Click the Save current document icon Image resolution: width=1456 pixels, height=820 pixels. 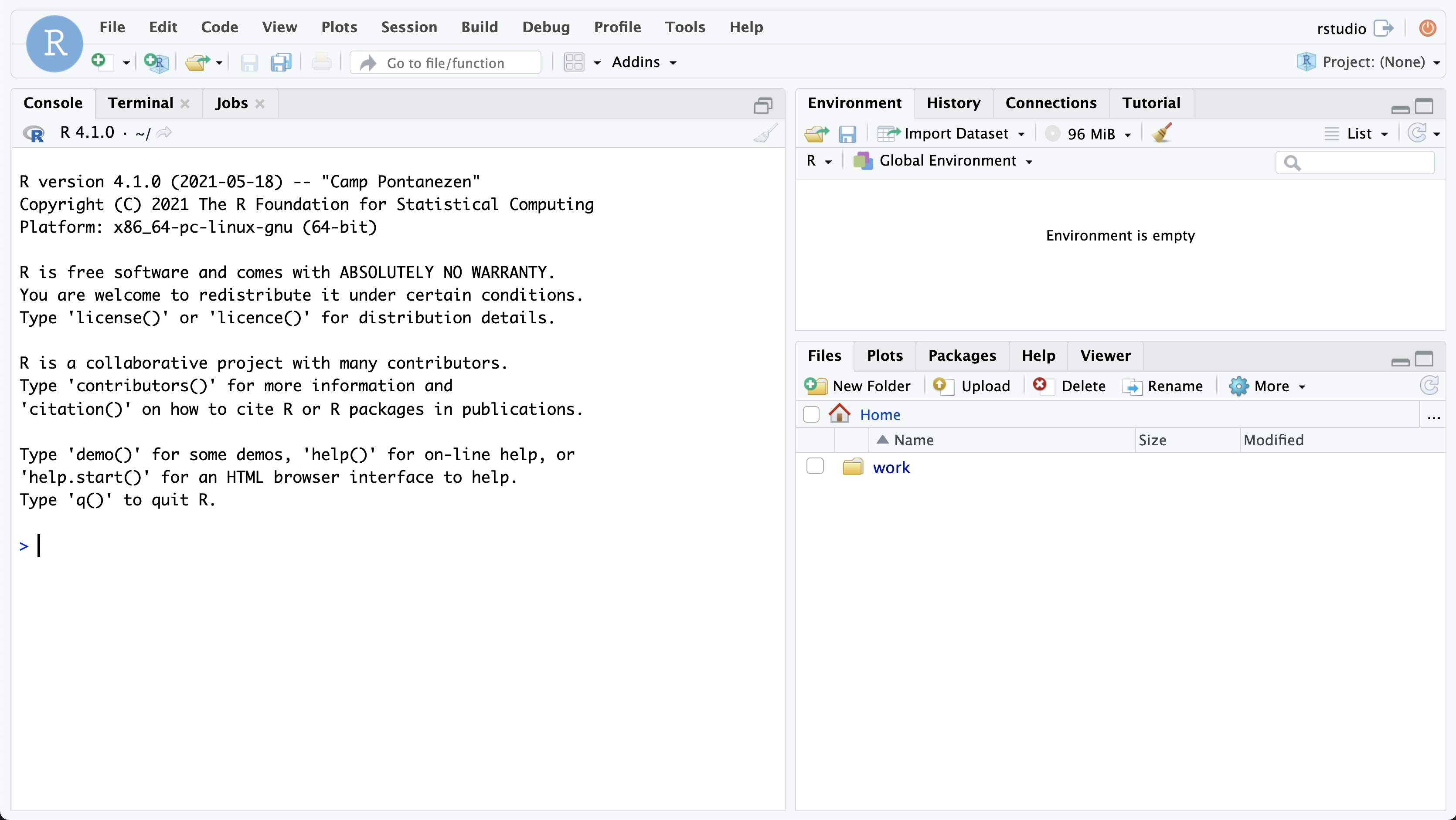pos(249,62)
